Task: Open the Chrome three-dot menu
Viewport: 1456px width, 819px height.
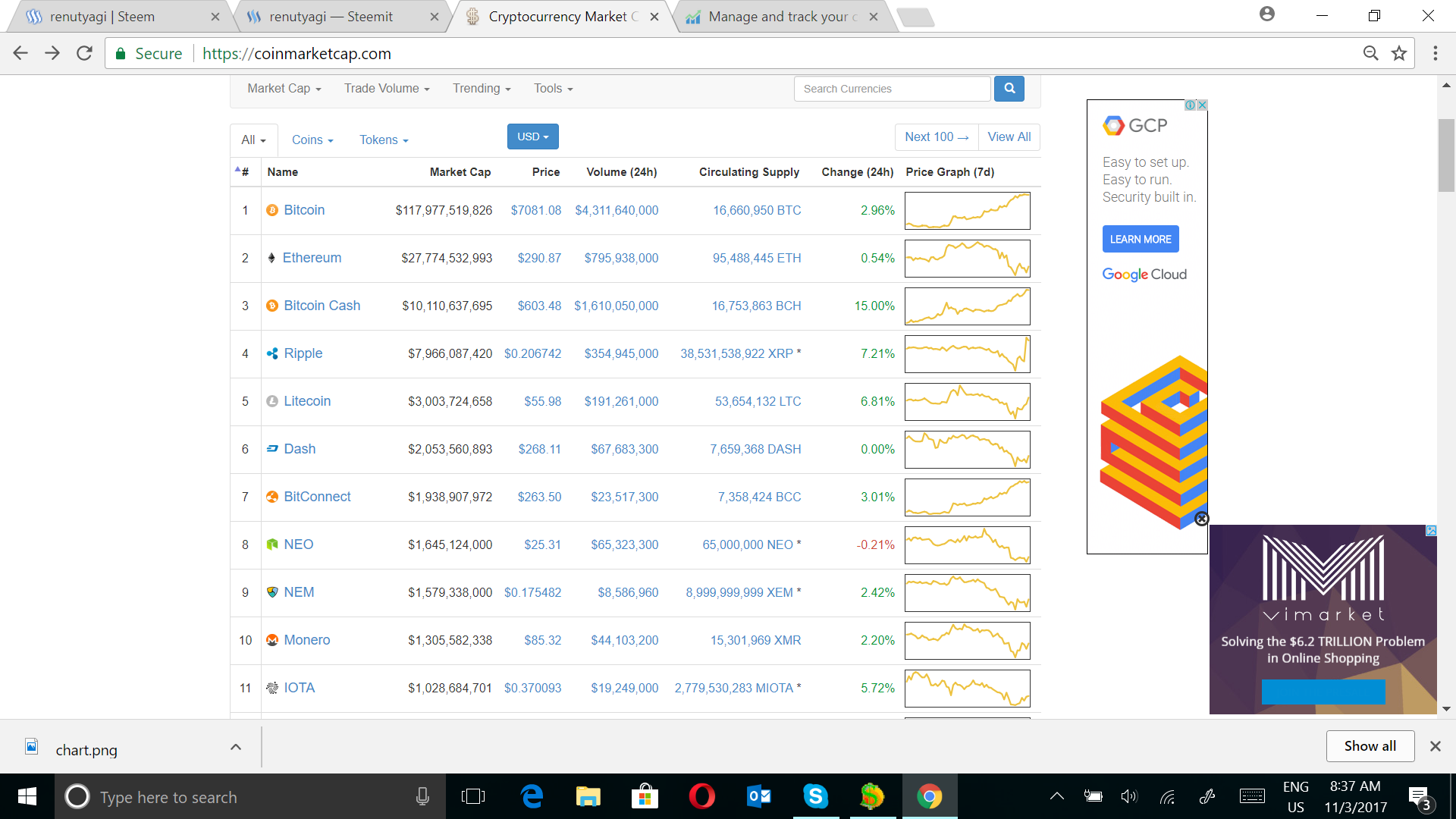Action: [x=1435, y=53]
